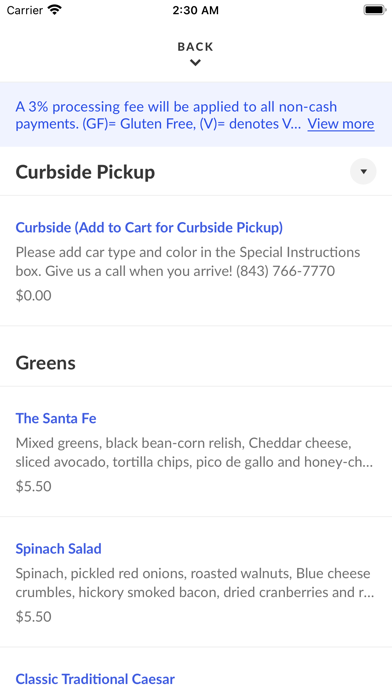
Task: Click the battery icon in status bar
Action: (375, 10)
